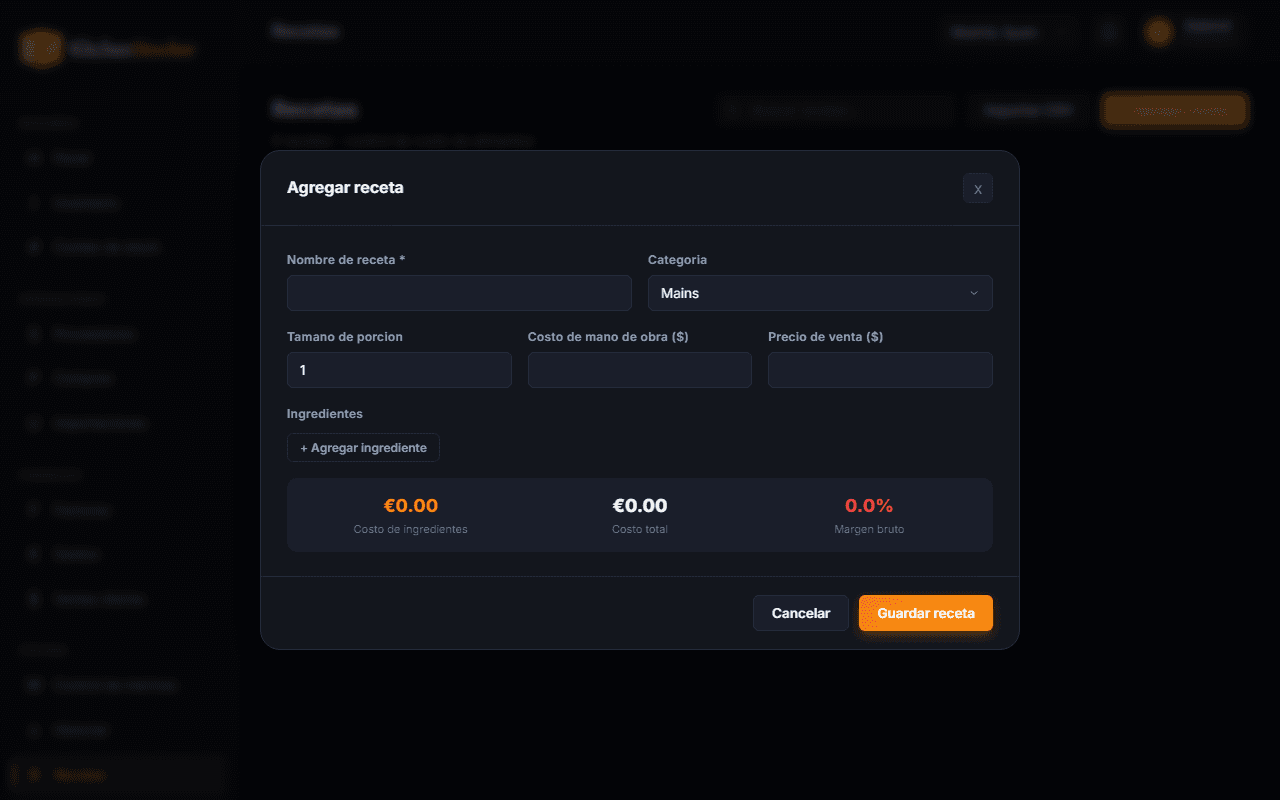Focus the Costo de mano de obra field
1280x800 pixels.
(640, 370)
